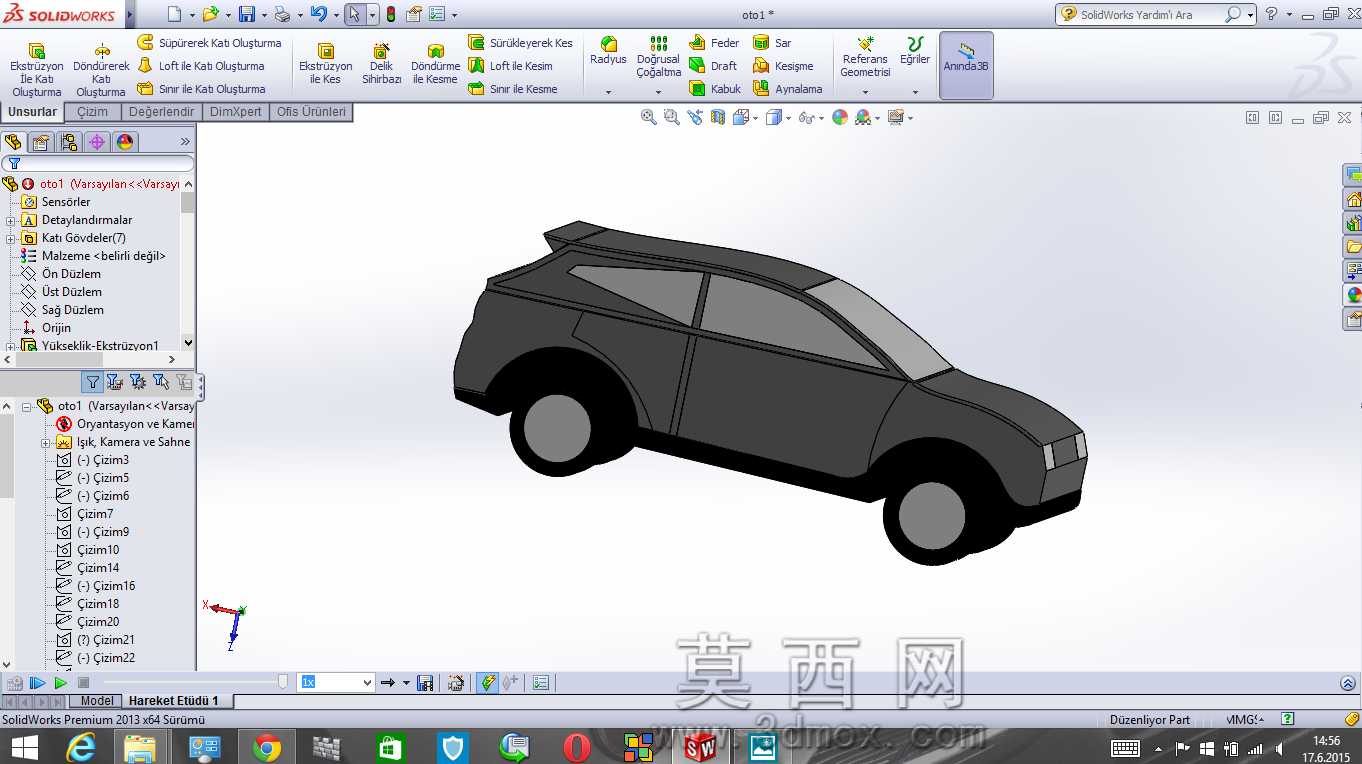Click the Loft ile Kesim button
The height and width of the screenshot is (764, 1362).
510,66
